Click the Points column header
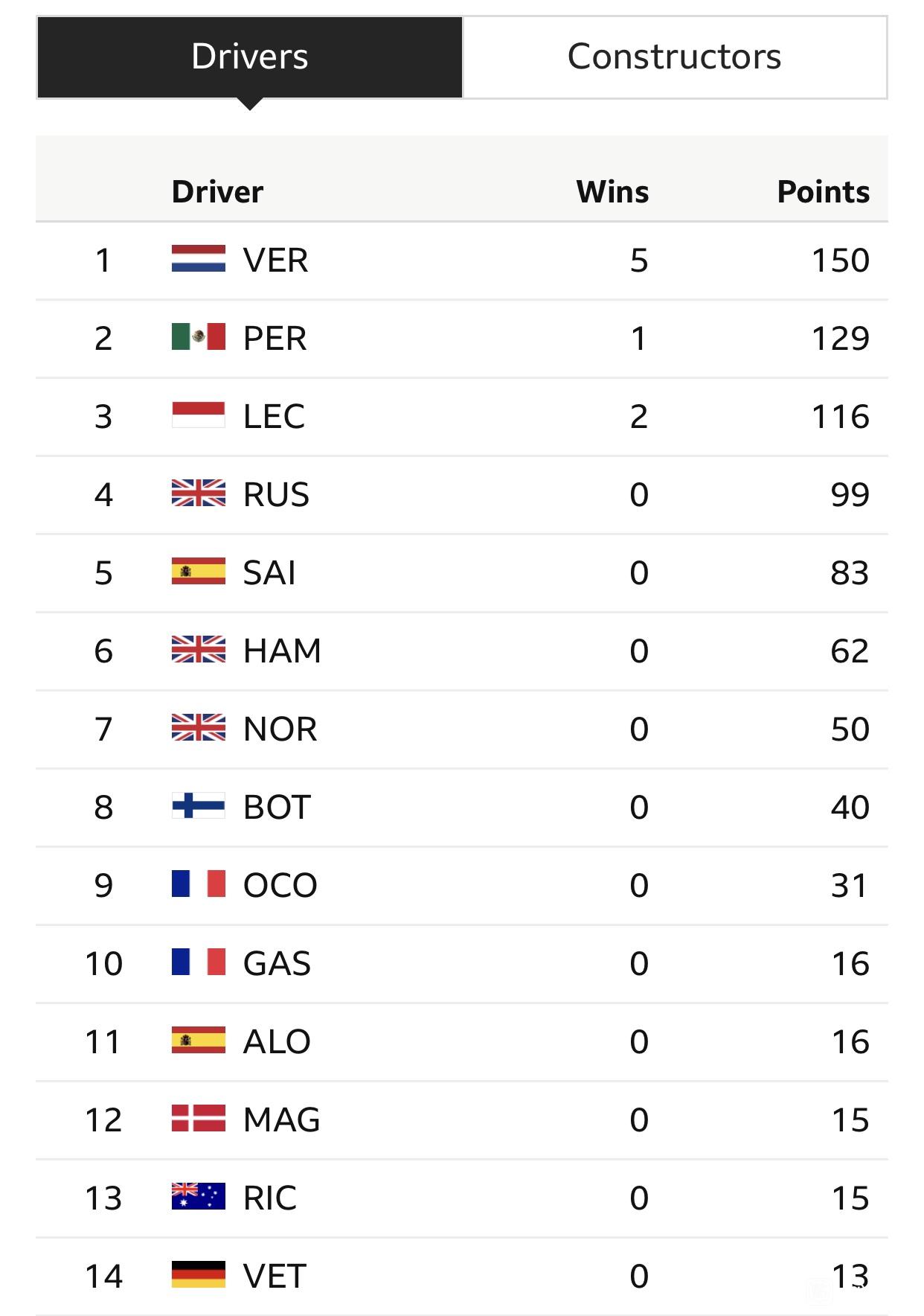Viewport: 924px width, 1316px height. pos(823,192)
